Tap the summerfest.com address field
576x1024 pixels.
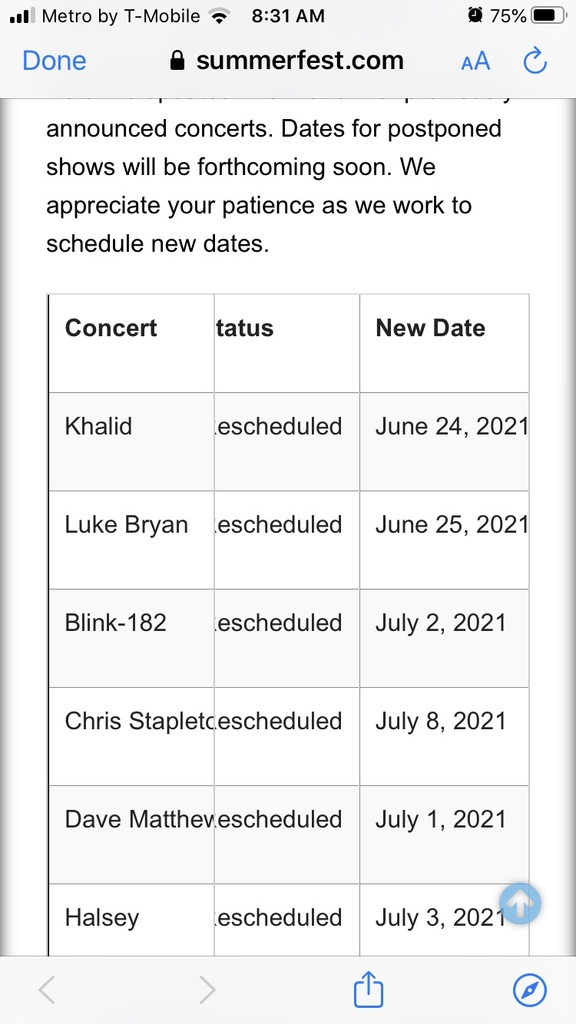click(x=287, y=61)
